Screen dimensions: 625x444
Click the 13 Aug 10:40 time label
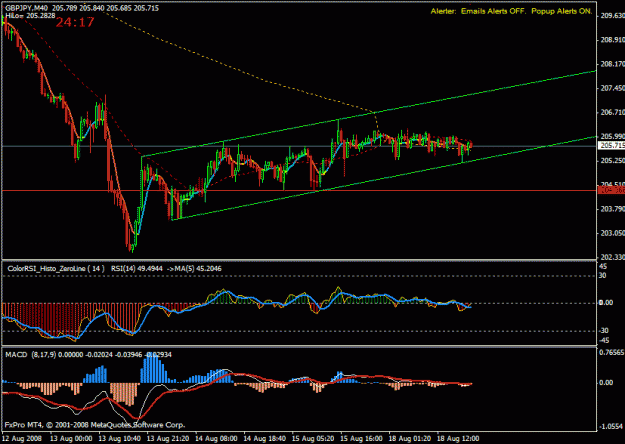[120, 438]
